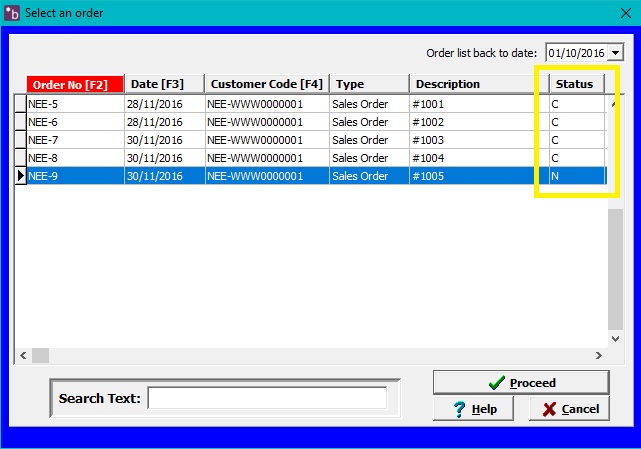Click description #1004
641x449 pixels.
(x=479, y=158)
